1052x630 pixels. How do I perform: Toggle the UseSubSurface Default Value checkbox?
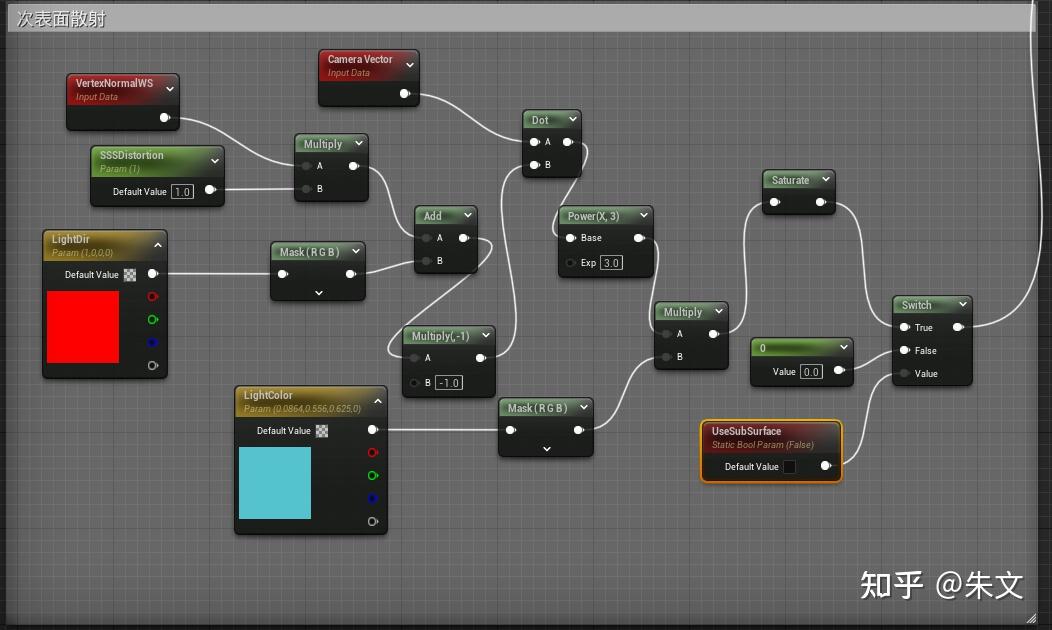pos(790,466)
